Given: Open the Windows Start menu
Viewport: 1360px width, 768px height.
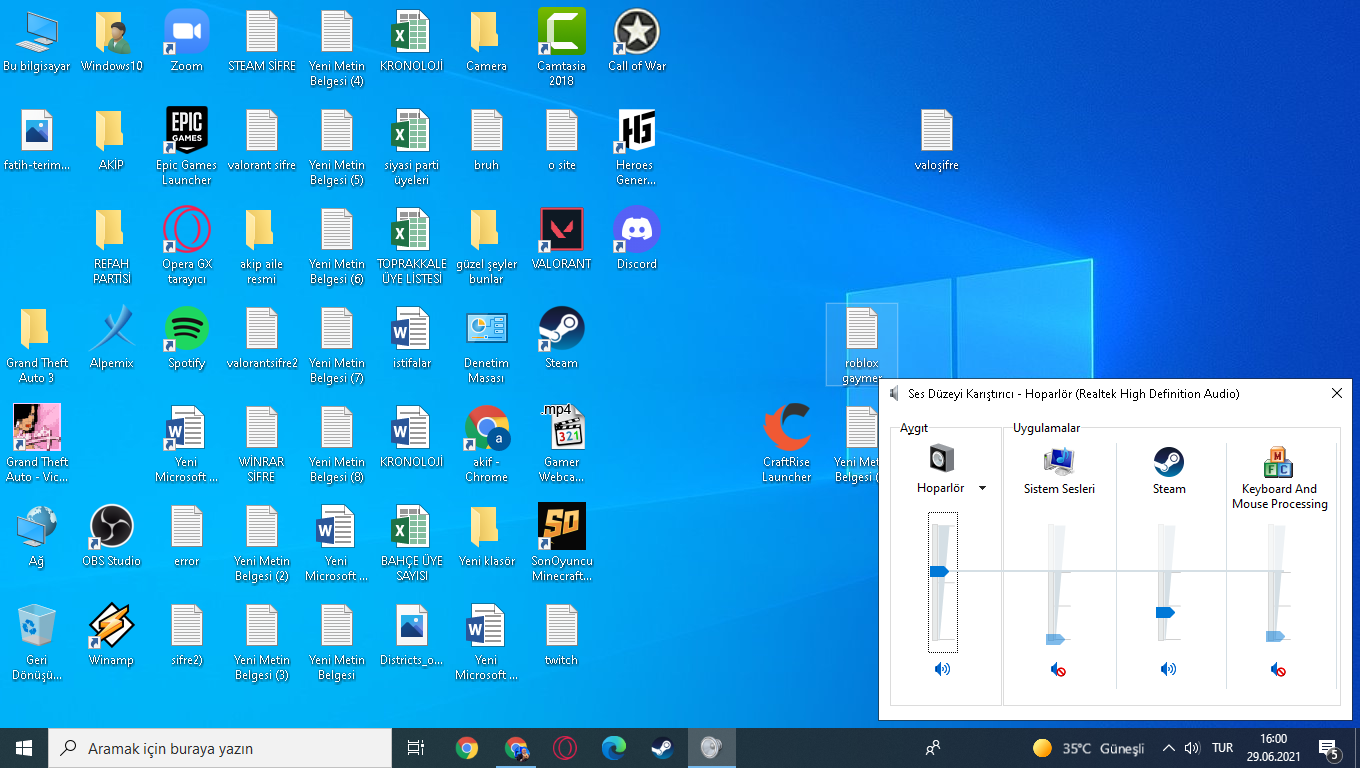Looking at the screenshot, I should [24, 748].
